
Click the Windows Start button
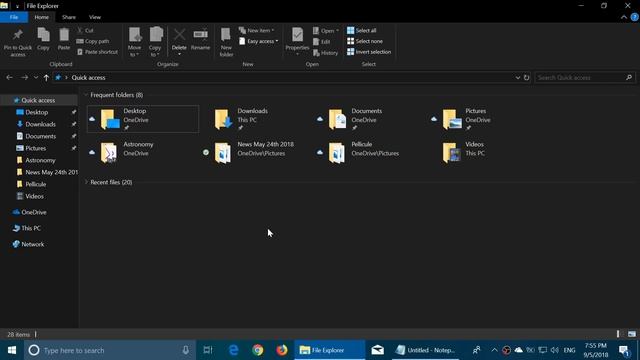click(12, 350)
